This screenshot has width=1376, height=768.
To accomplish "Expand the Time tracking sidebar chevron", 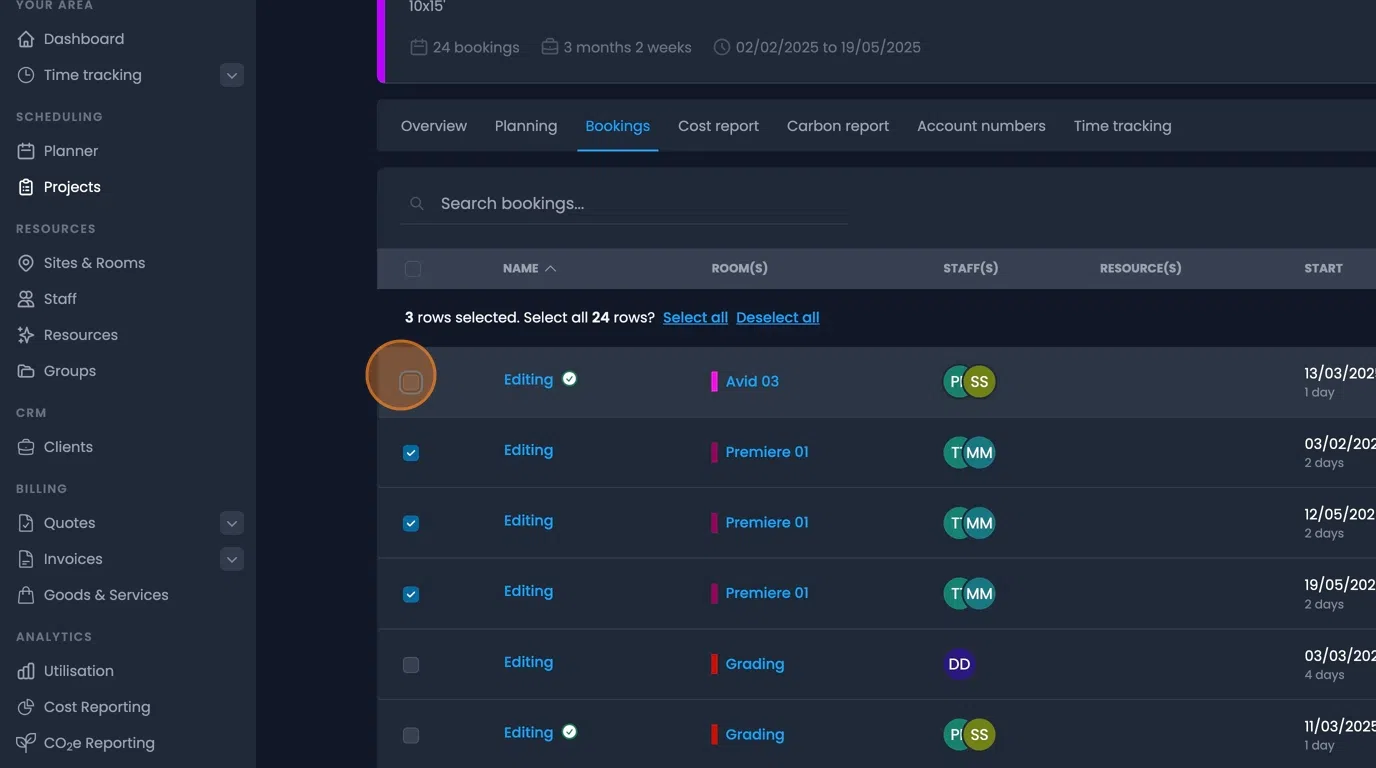I will click(231, 74).
